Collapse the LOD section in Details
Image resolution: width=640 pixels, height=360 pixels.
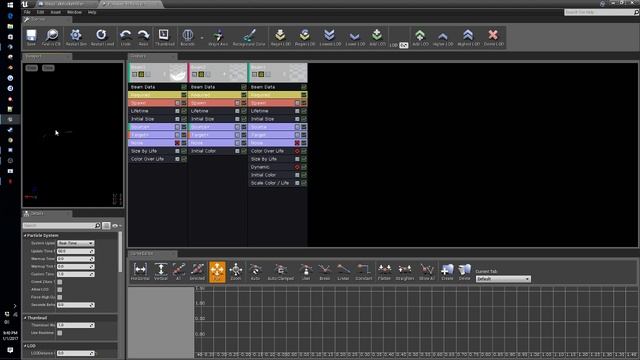(x=25, y=346)
